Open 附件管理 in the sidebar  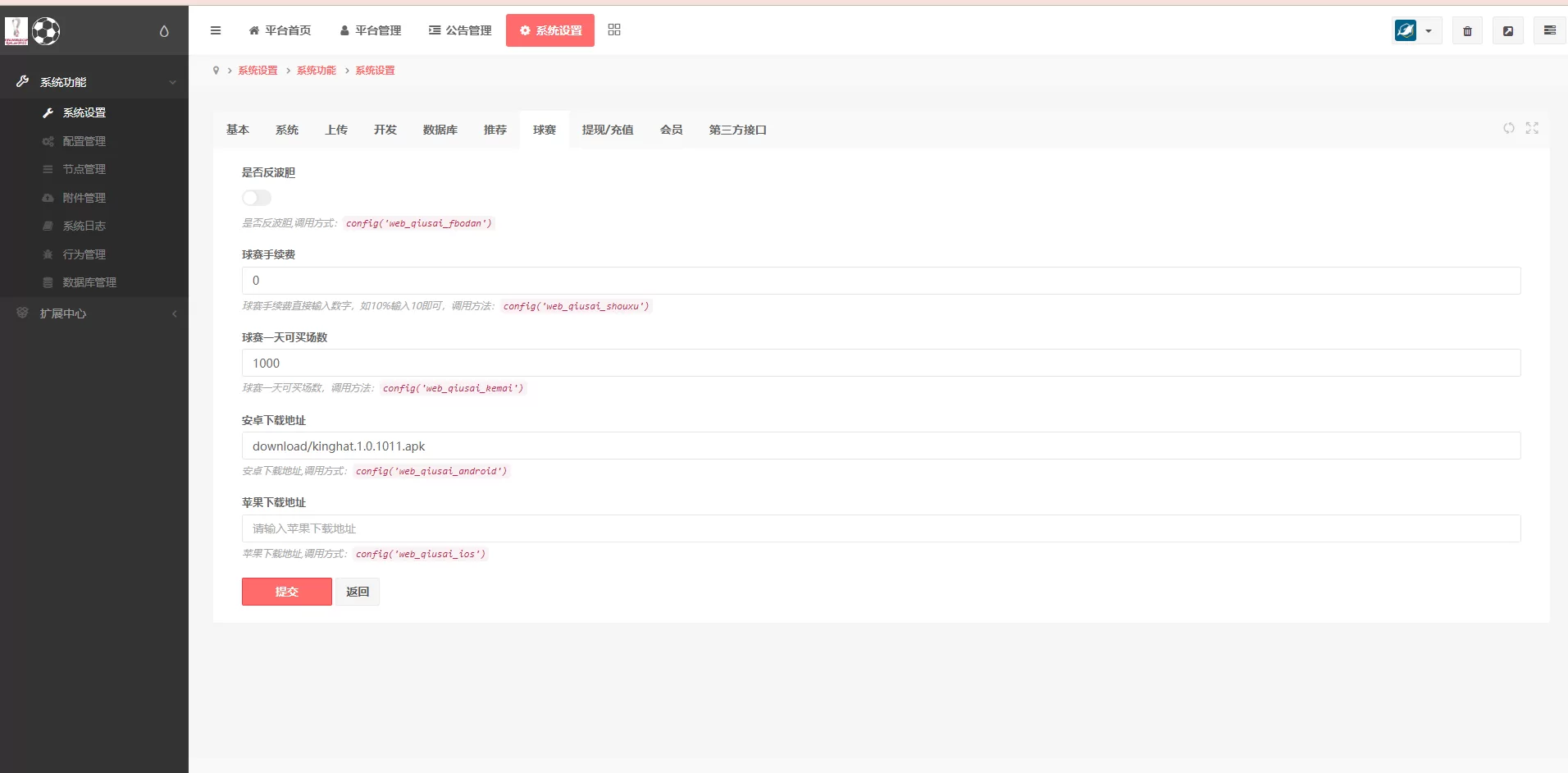[84, 198]
